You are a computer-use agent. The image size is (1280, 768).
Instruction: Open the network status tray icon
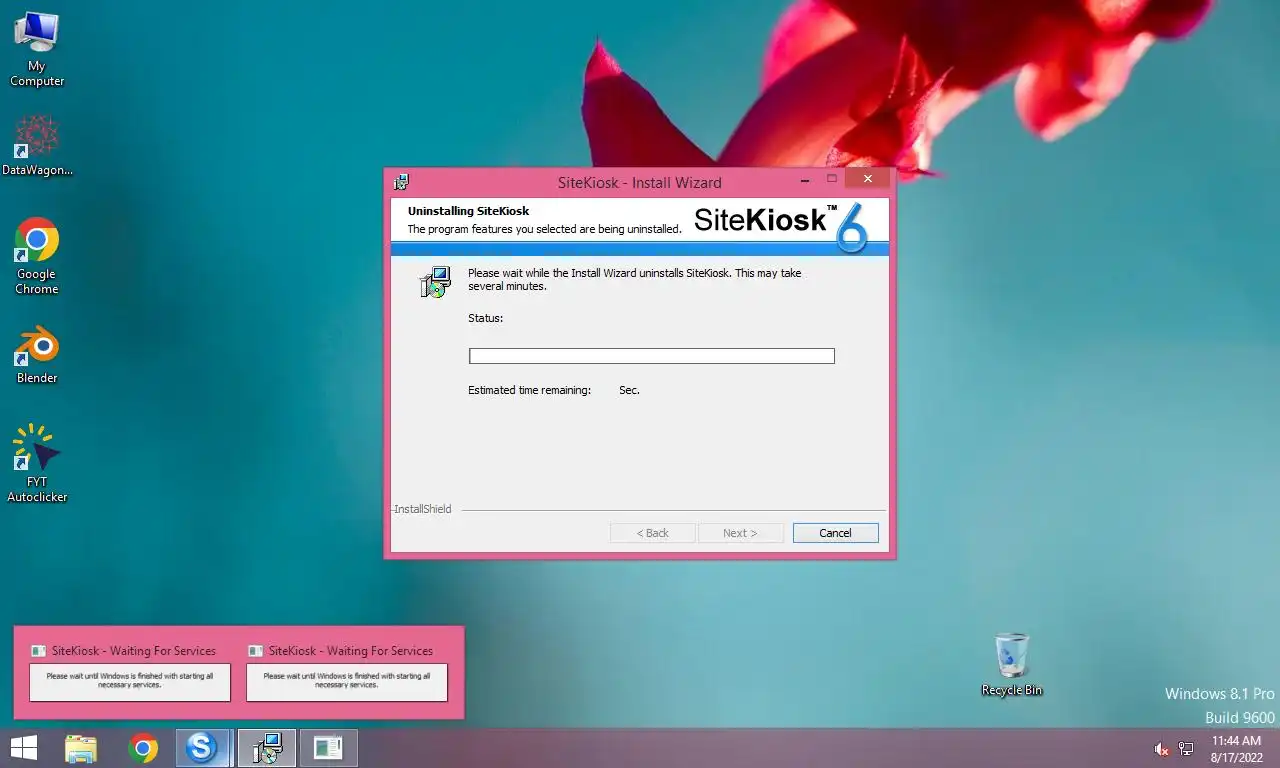click(1186, 749)
